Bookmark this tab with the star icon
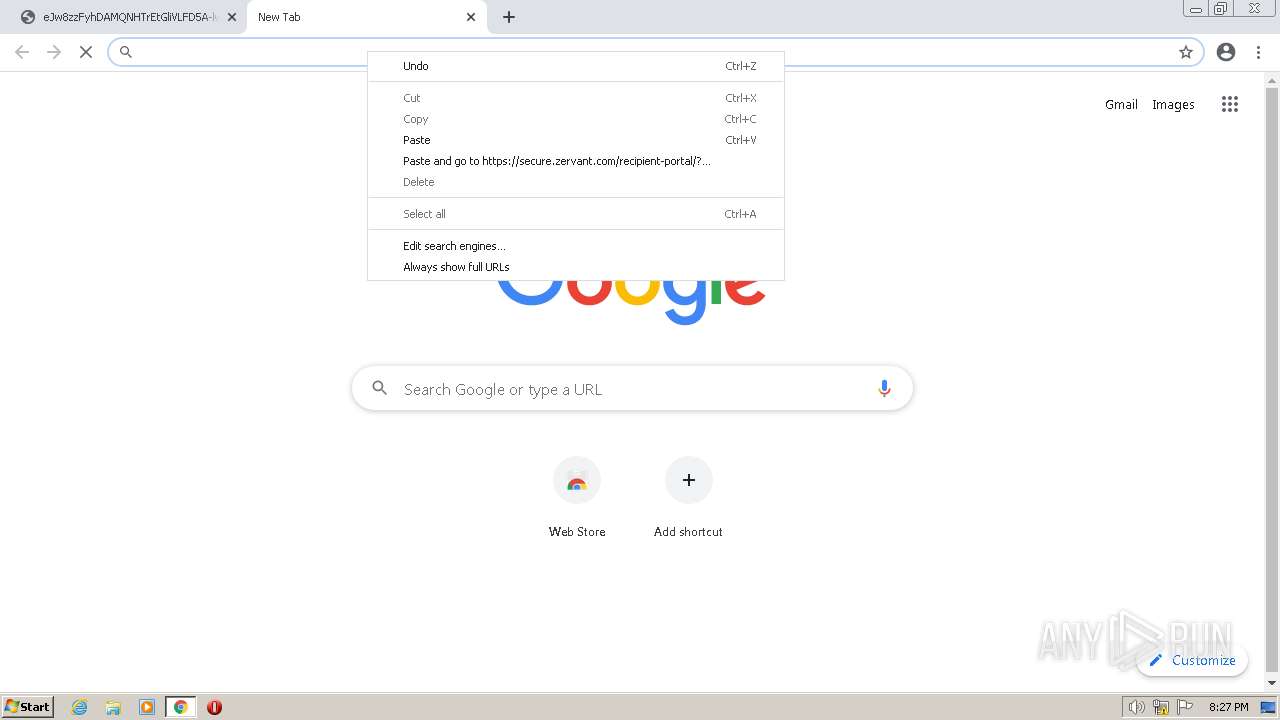 click(x=1186, y=52)
